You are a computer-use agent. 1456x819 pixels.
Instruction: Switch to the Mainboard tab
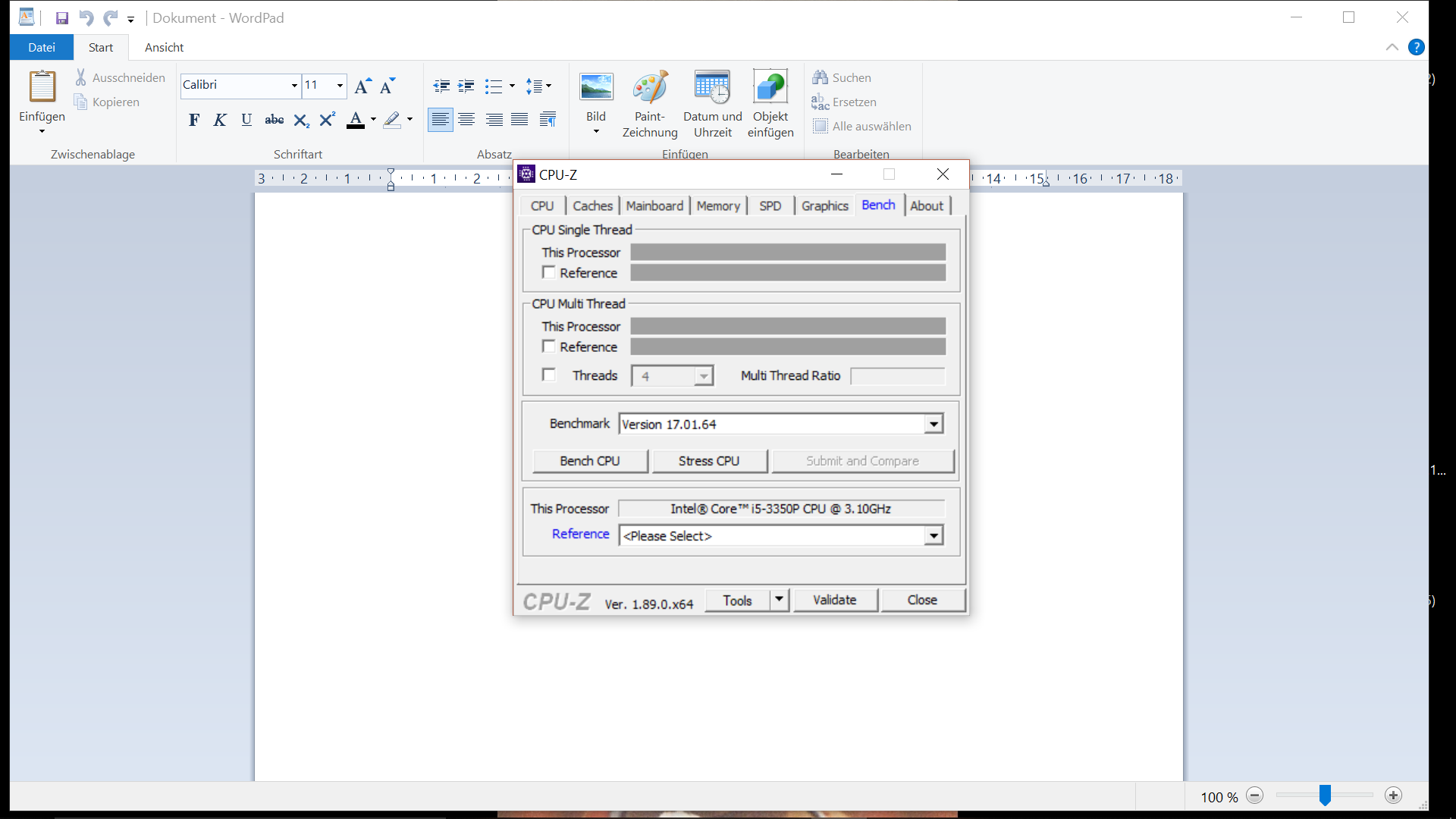pyautogui.click(x=654, y=206)
